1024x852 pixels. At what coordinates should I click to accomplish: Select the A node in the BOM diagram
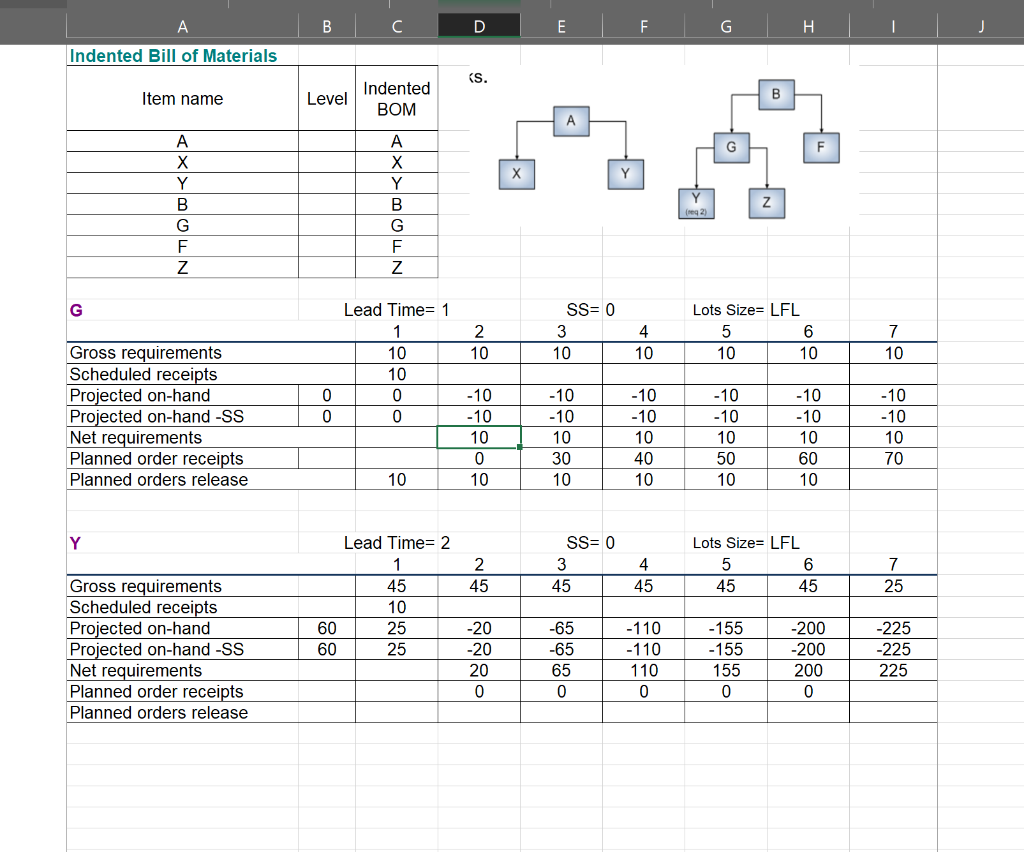point(570,120)
